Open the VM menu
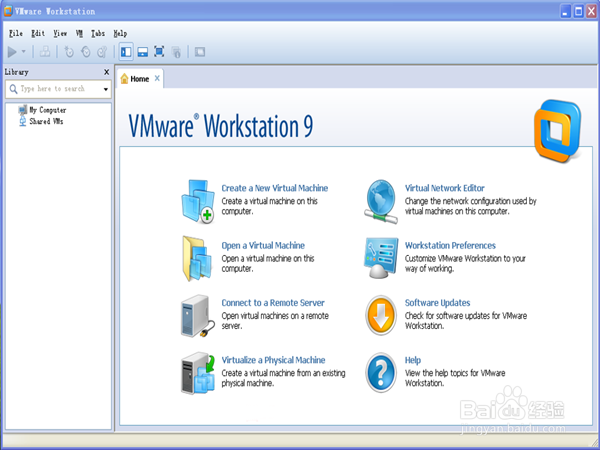This screenshot has height=450, width=600. pos(79,34)
